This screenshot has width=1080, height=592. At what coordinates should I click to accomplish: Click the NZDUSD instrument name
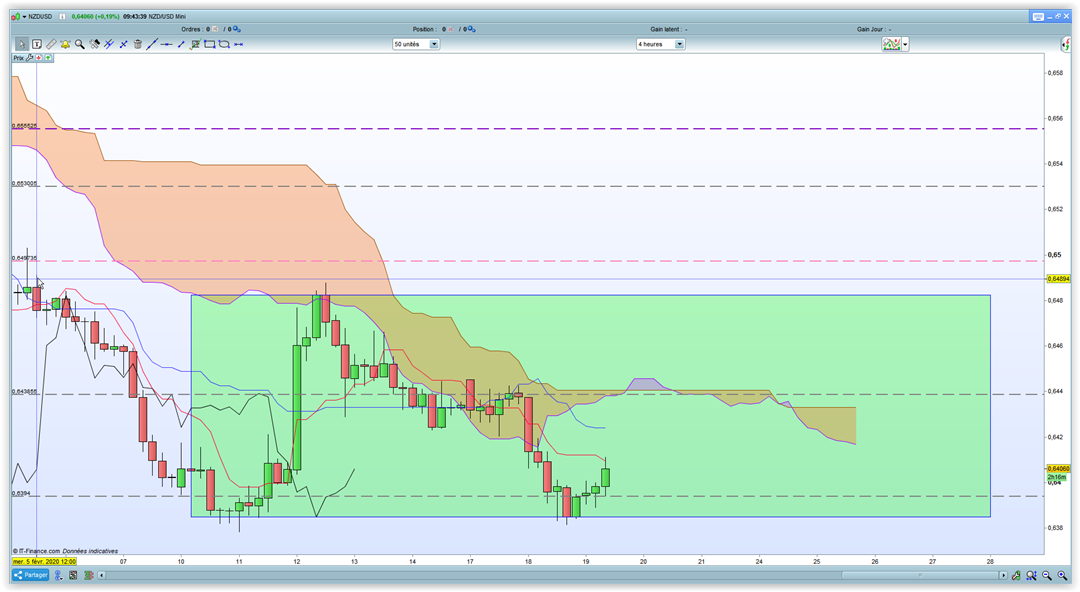point(40,17)
